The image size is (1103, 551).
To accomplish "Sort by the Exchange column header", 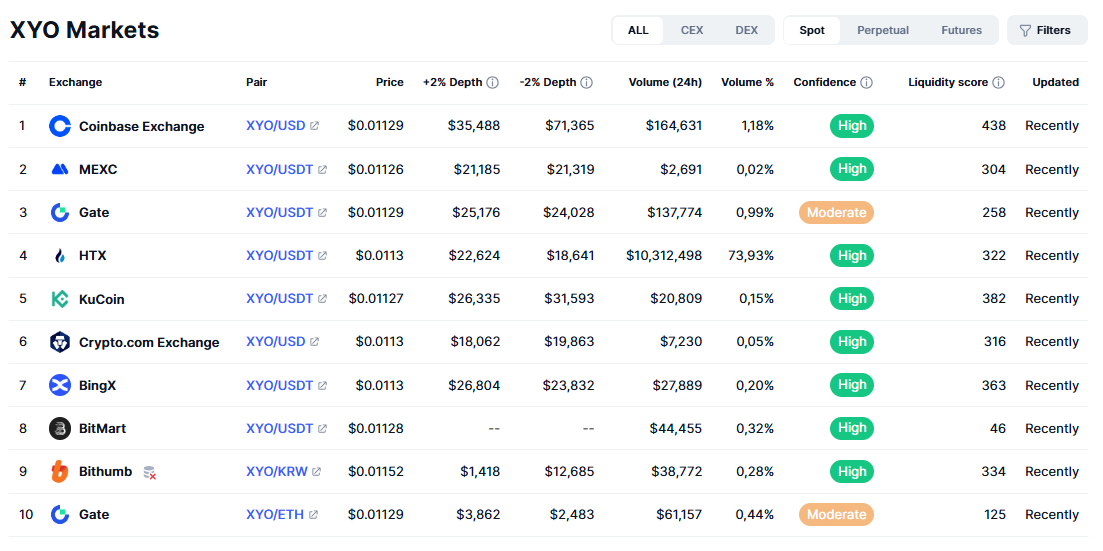I will pyautogui.click(x=75, y=82).
